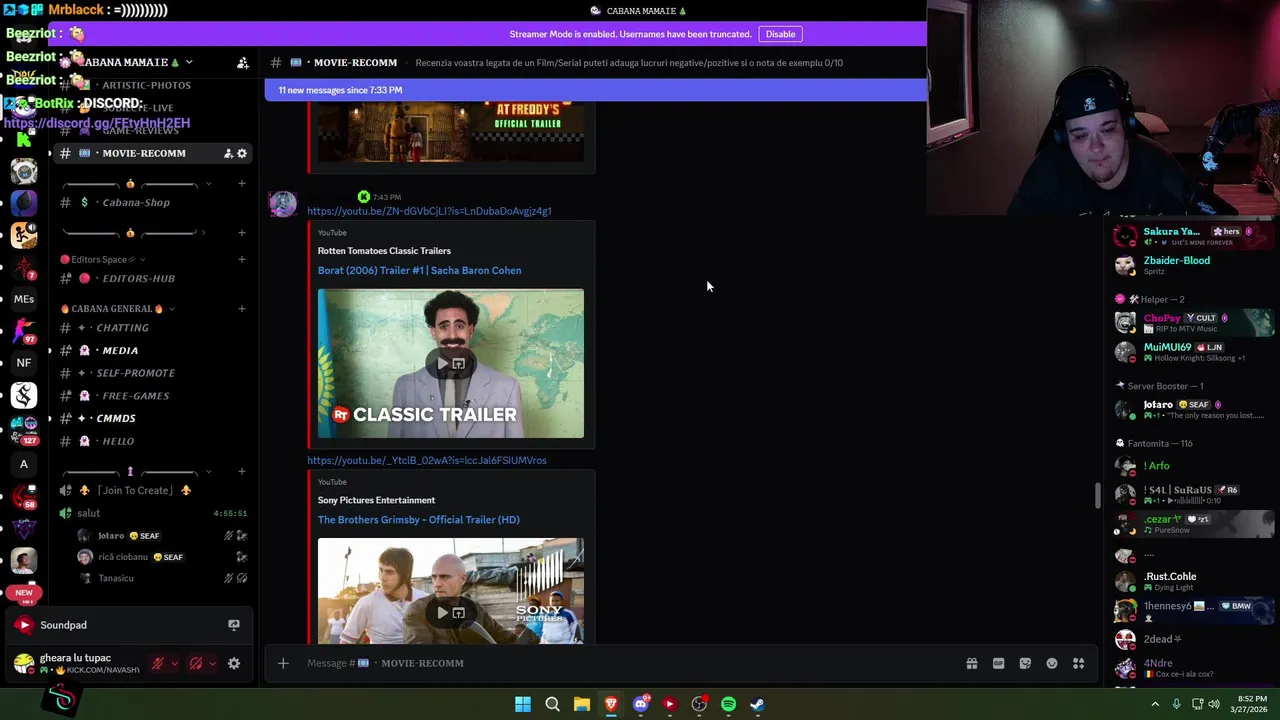Viewport: 1280px width, 720px height.
Task: Click the plus attach button in message bar
Action: pos(283,663)
